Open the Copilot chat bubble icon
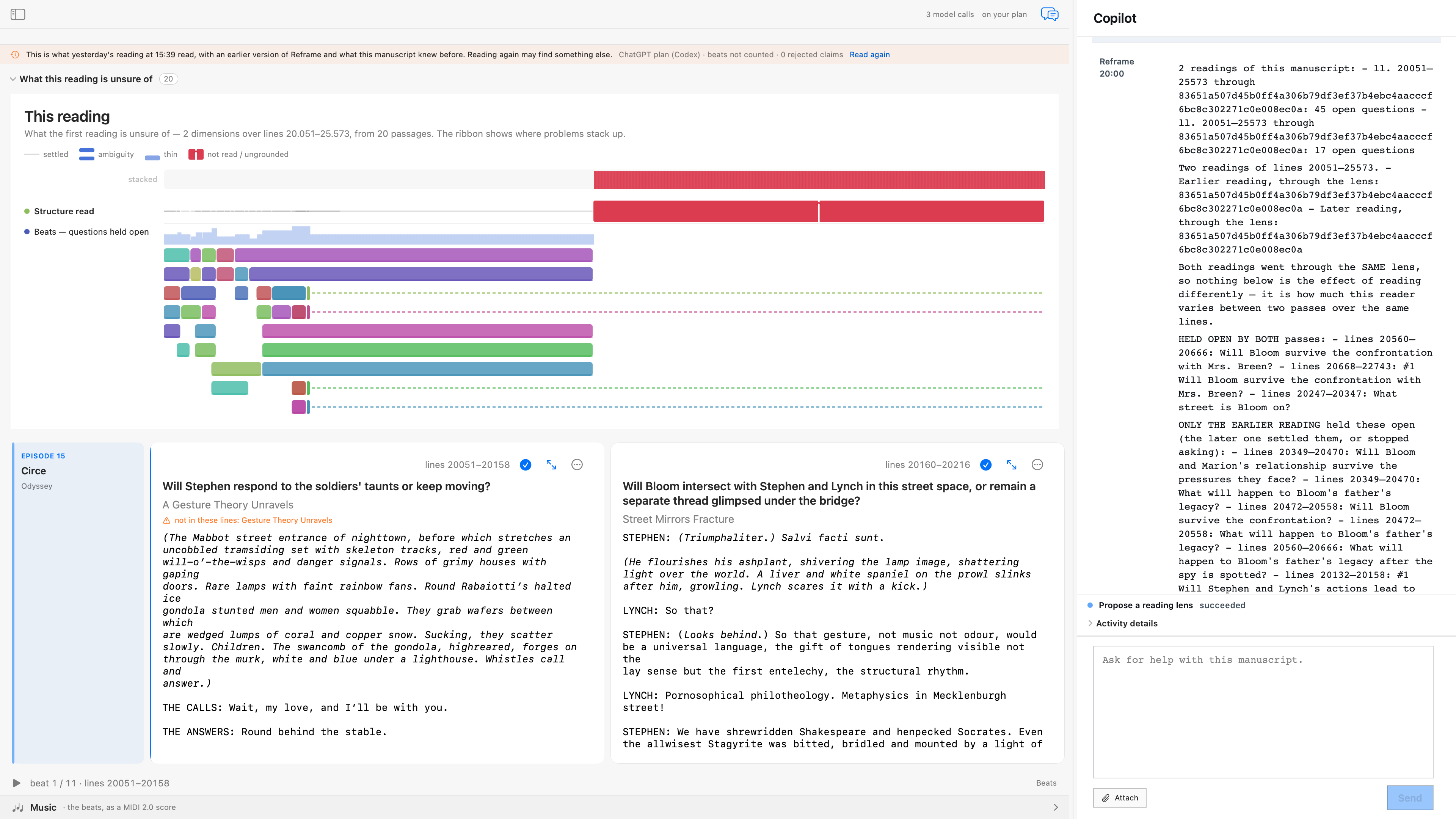The height and width of the screenshot is (819, 1456). tap(1050, 14)
